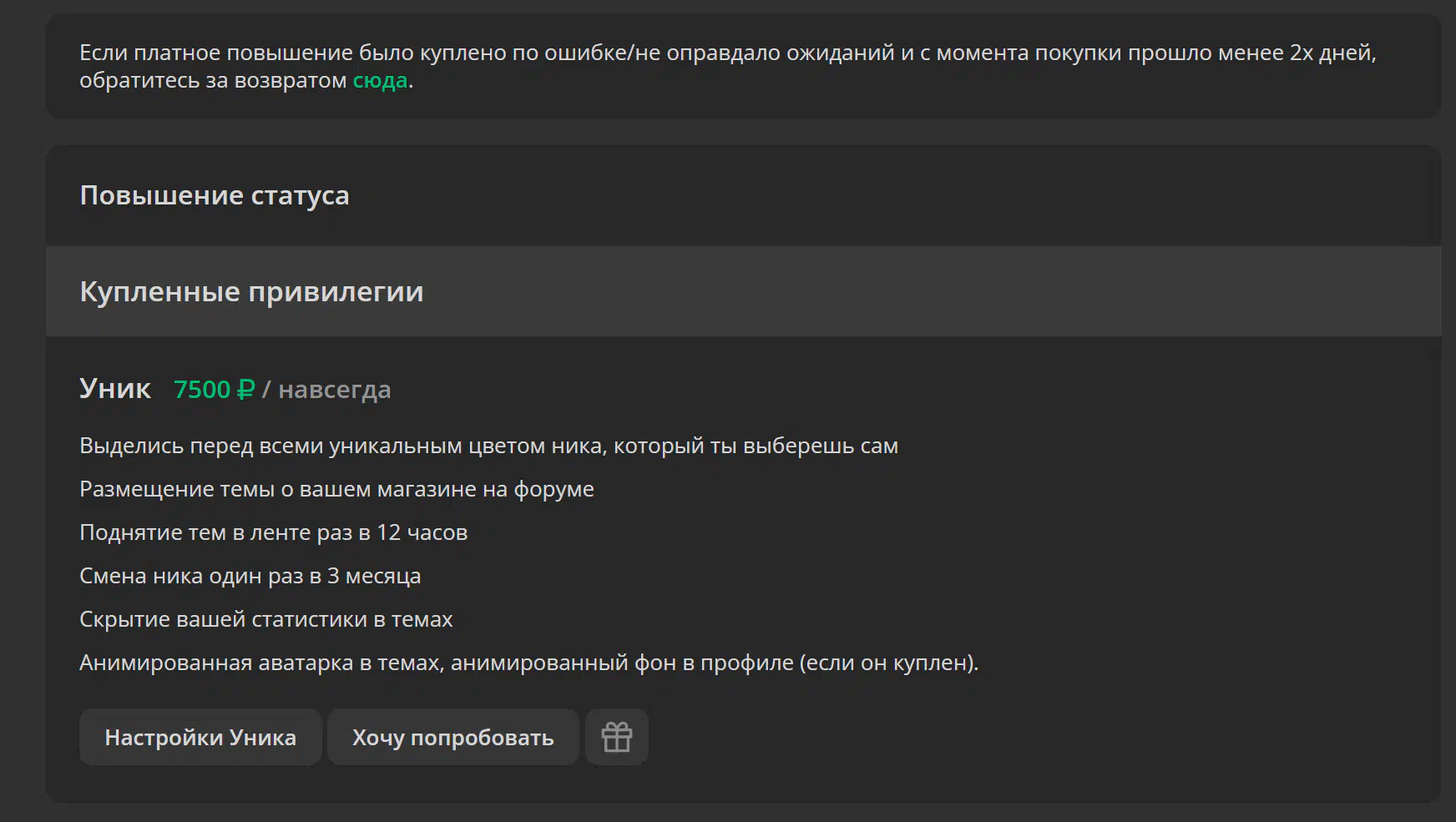The width and height of the screenshot is (1456, 822).
Task: Click the обратитесь за возвратом text
Action: 213,80
